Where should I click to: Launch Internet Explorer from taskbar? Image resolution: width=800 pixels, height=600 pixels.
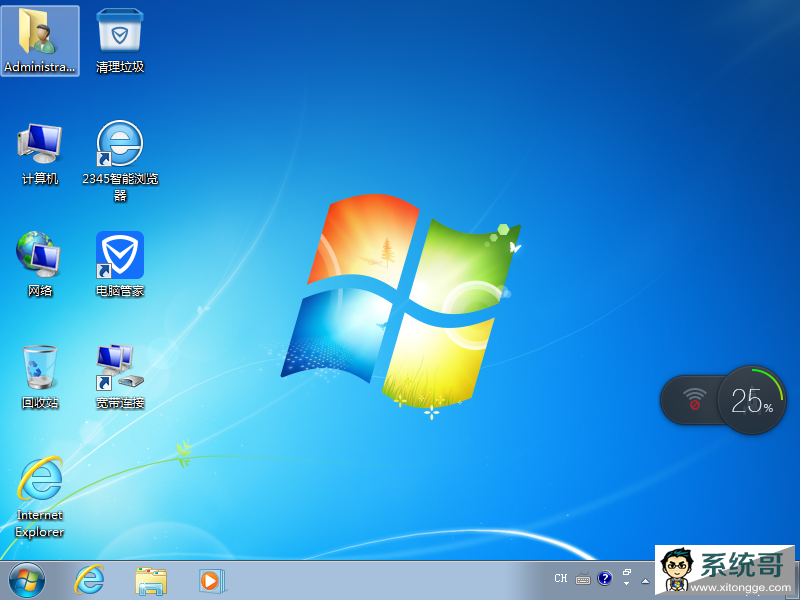(90, 580)
